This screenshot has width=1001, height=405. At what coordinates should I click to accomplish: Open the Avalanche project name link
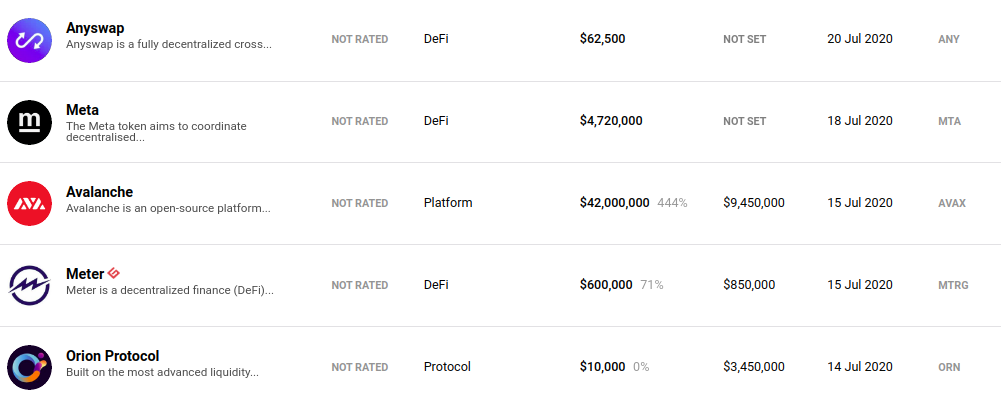click(x=99, y=192)
